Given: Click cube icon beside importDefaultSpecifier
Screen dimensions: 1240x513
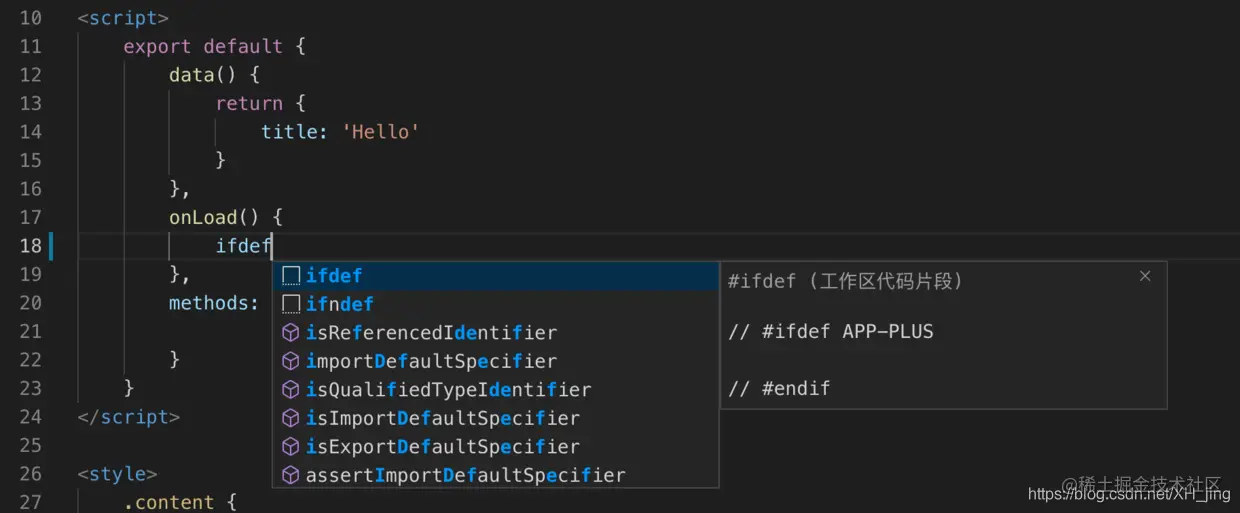Looking at the screenshot, I should (291, 361).
